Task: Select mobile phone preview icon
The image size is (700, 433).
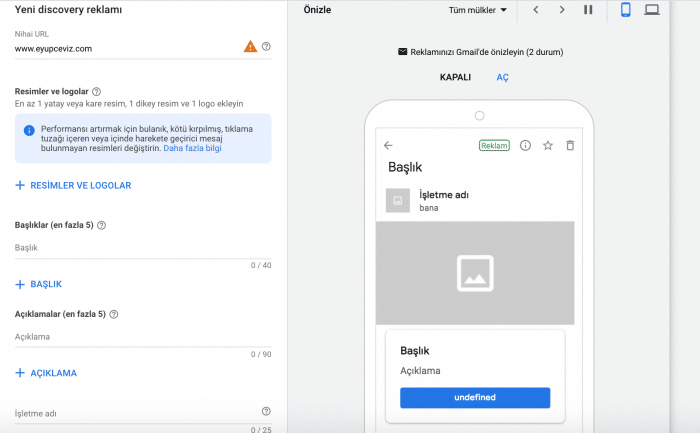Action: (x=626, y=10)
